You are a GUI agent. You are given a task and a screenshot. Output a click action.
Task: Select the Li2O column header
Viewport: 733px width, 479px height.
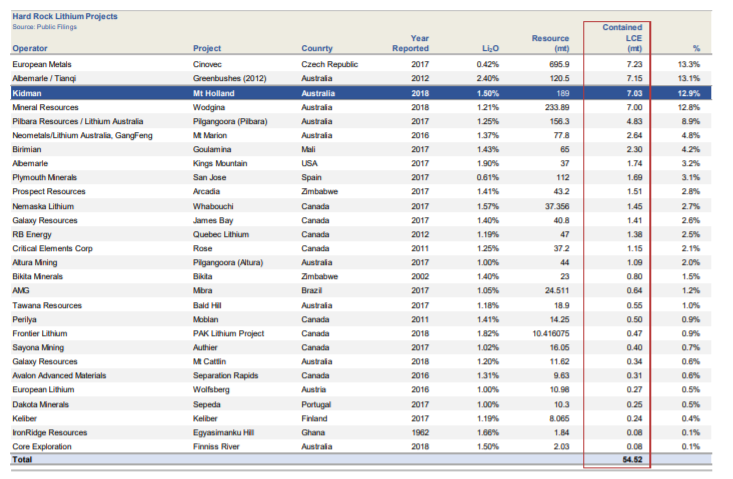point(490,48)
